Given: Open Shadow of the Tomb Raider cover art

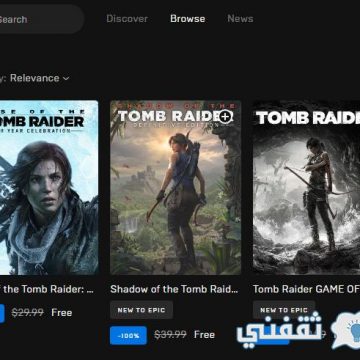Looking at the screenshot, I should 176,187.
